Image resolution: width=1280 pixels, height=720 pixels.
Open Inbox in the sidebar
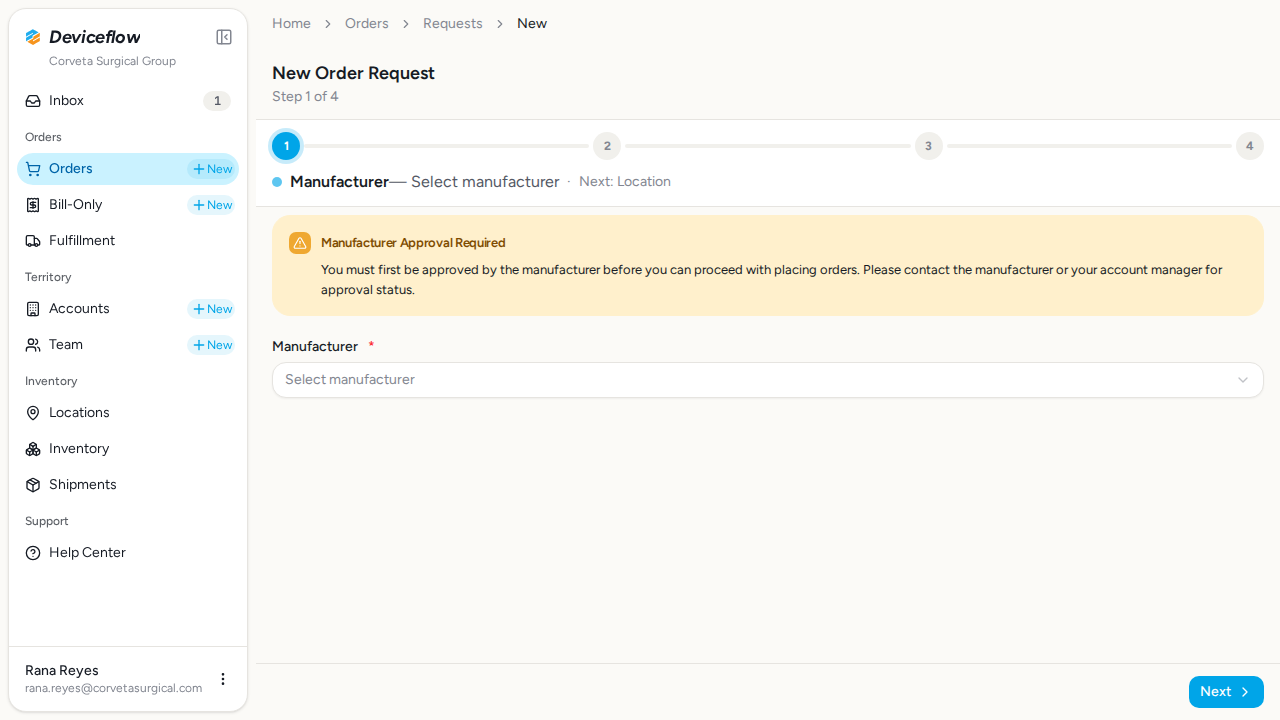coord(128,101)
